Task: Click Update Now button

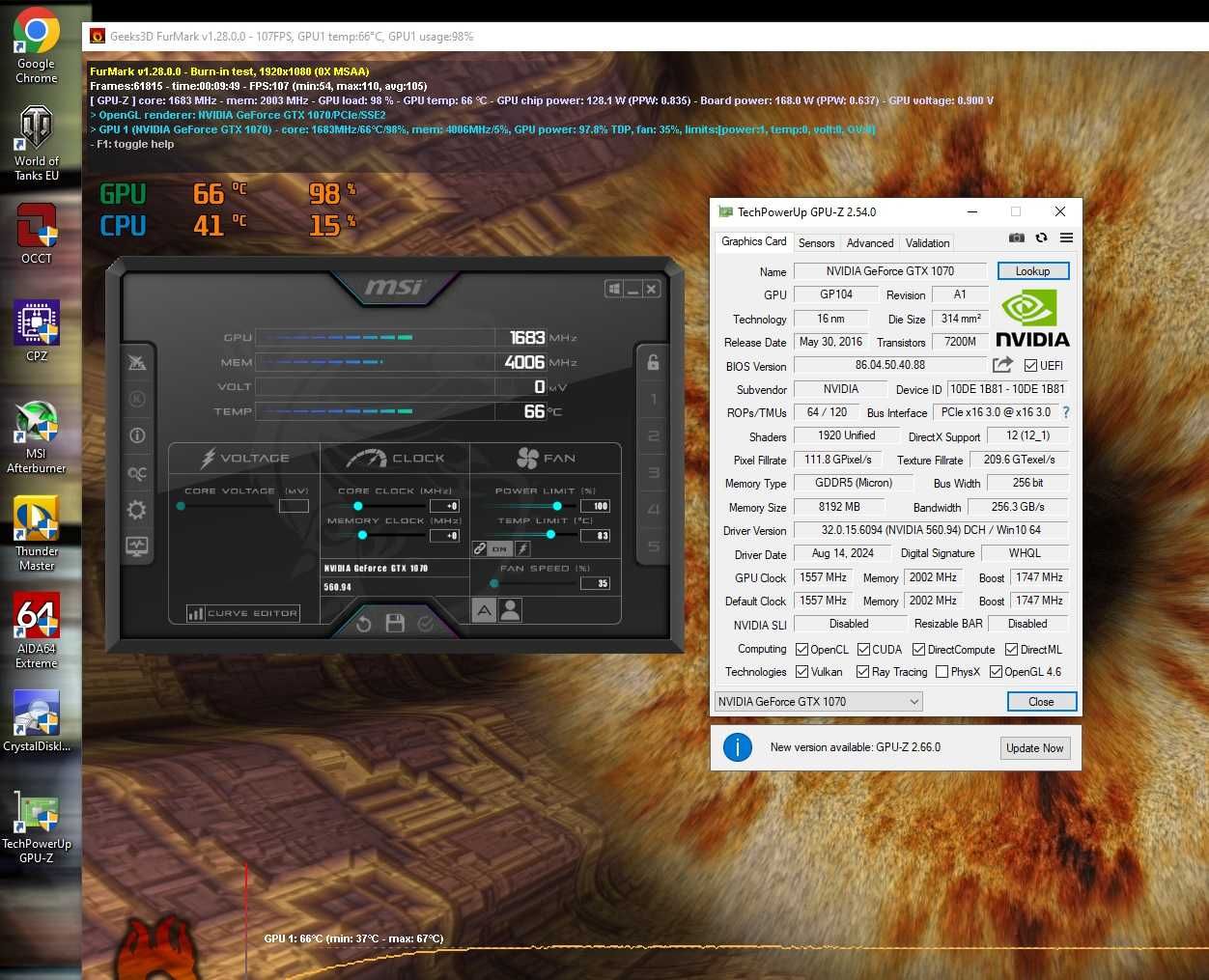Action: 1035,748
